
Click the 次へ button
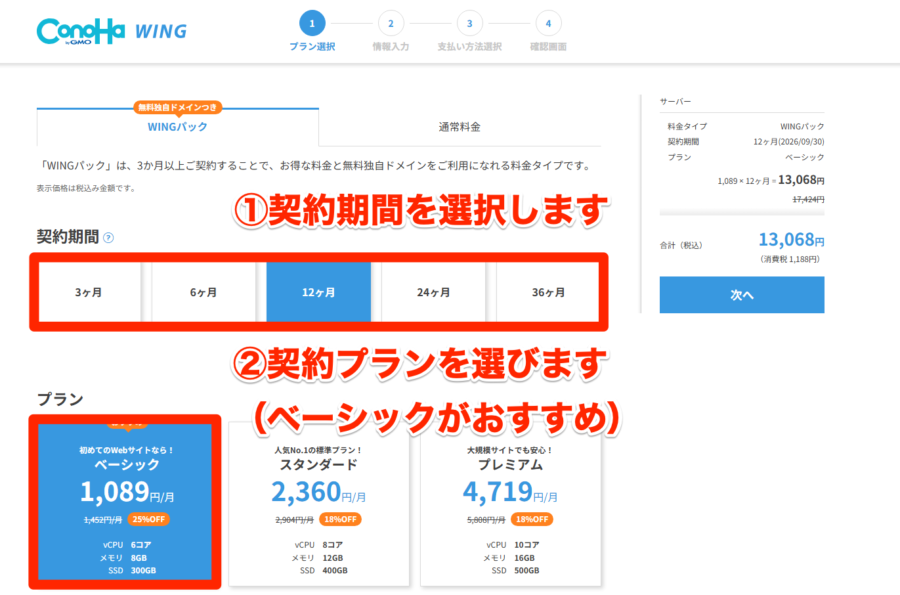pos(741,294)
